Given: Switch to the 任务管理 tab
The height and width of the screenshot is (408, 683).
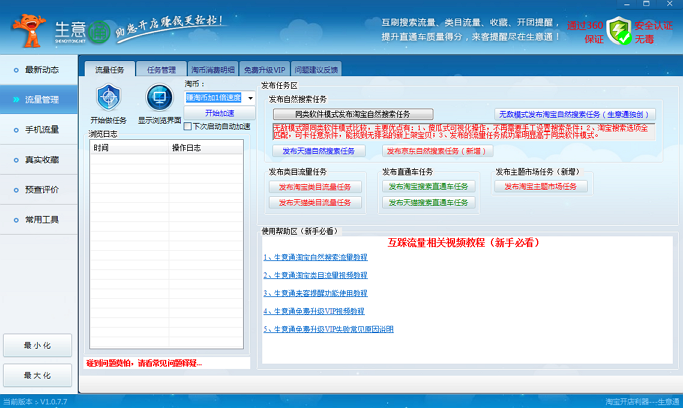Looking at the screenshot, I should pyautogui.click(x=161, y=70).
